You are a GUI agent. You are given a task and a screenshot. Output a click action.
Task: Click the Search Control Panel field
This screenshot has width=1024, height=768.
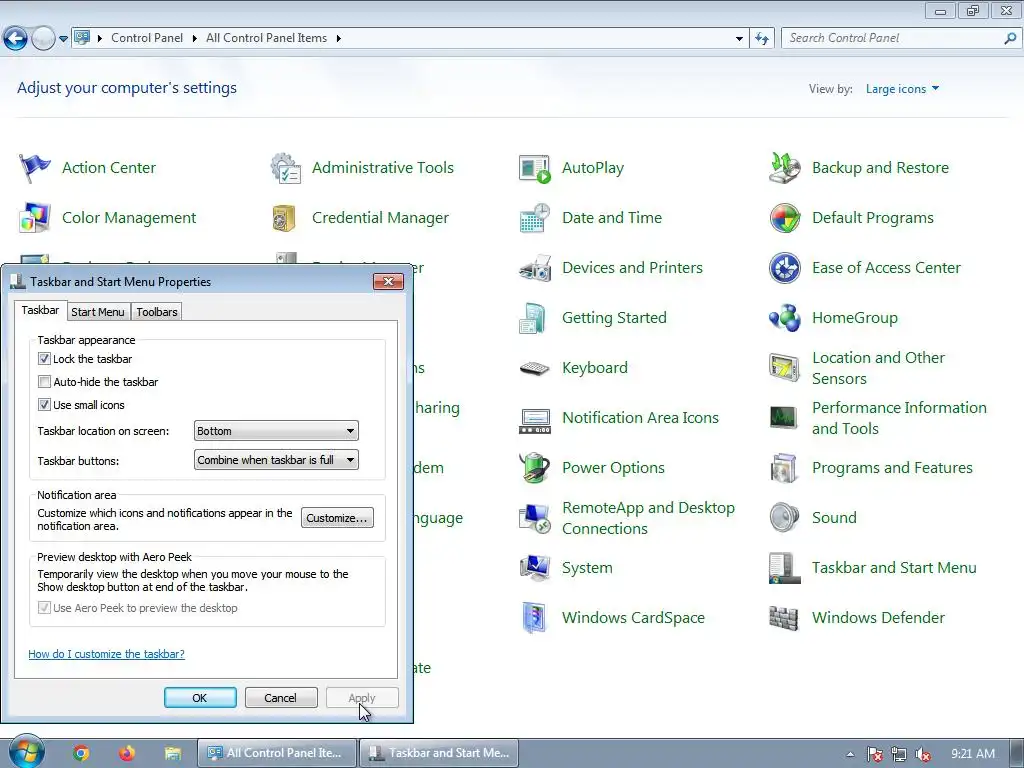tap(900, 39)
